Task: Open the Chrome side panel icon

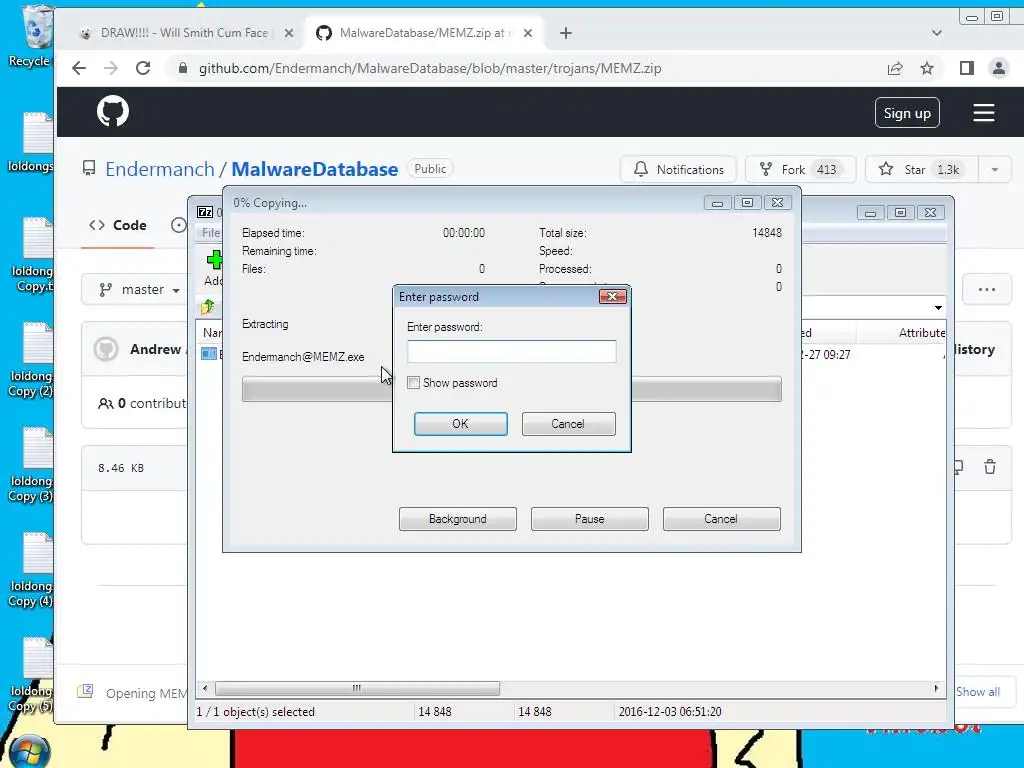Action: point(967,68)
